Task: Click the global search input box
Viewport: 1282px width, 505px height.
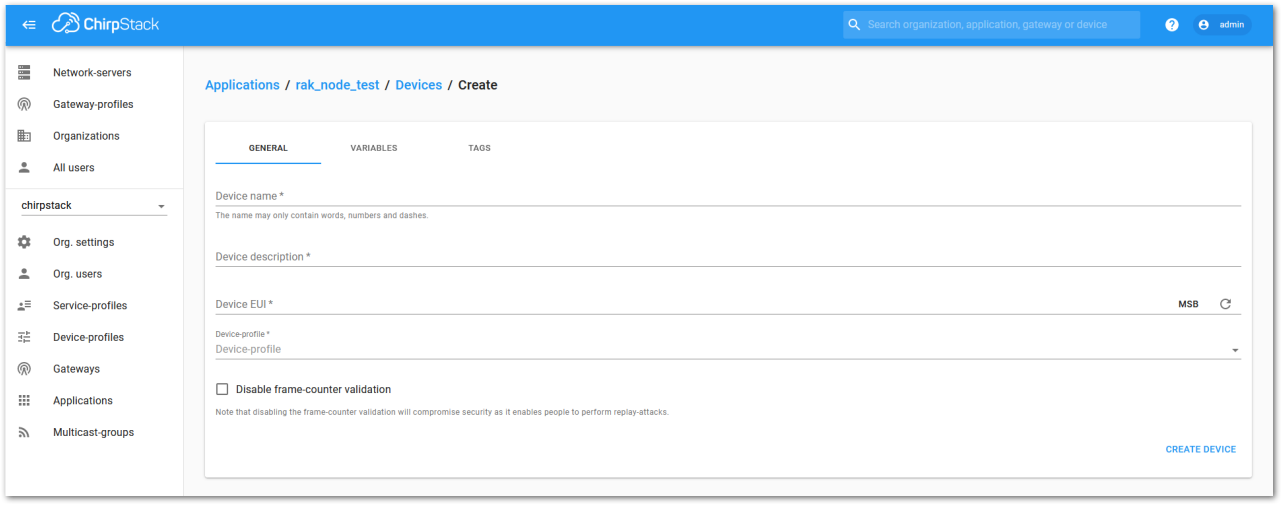Action: (991, 24)
